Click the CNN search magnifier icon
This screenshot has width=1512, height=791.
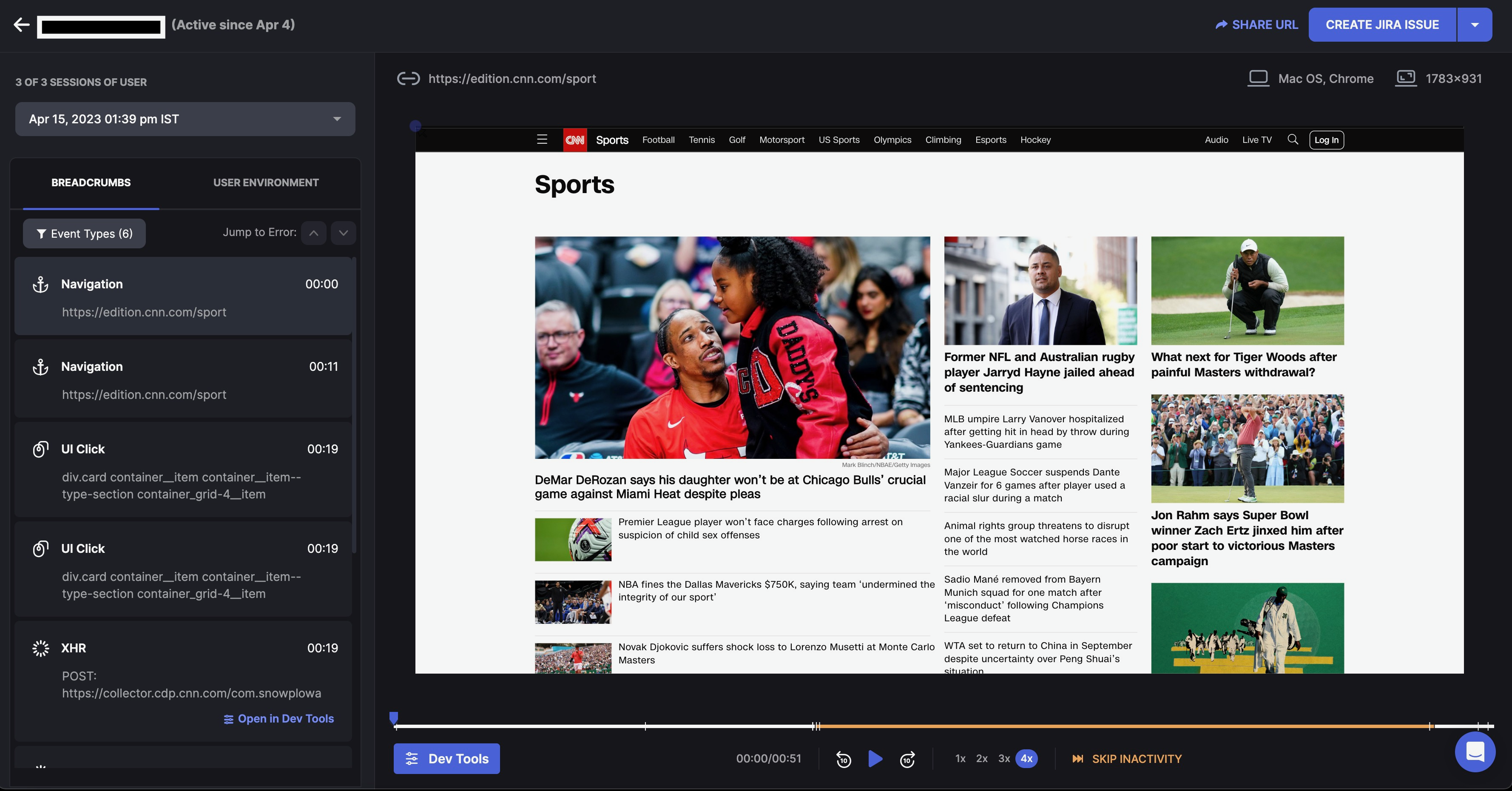1293,140
